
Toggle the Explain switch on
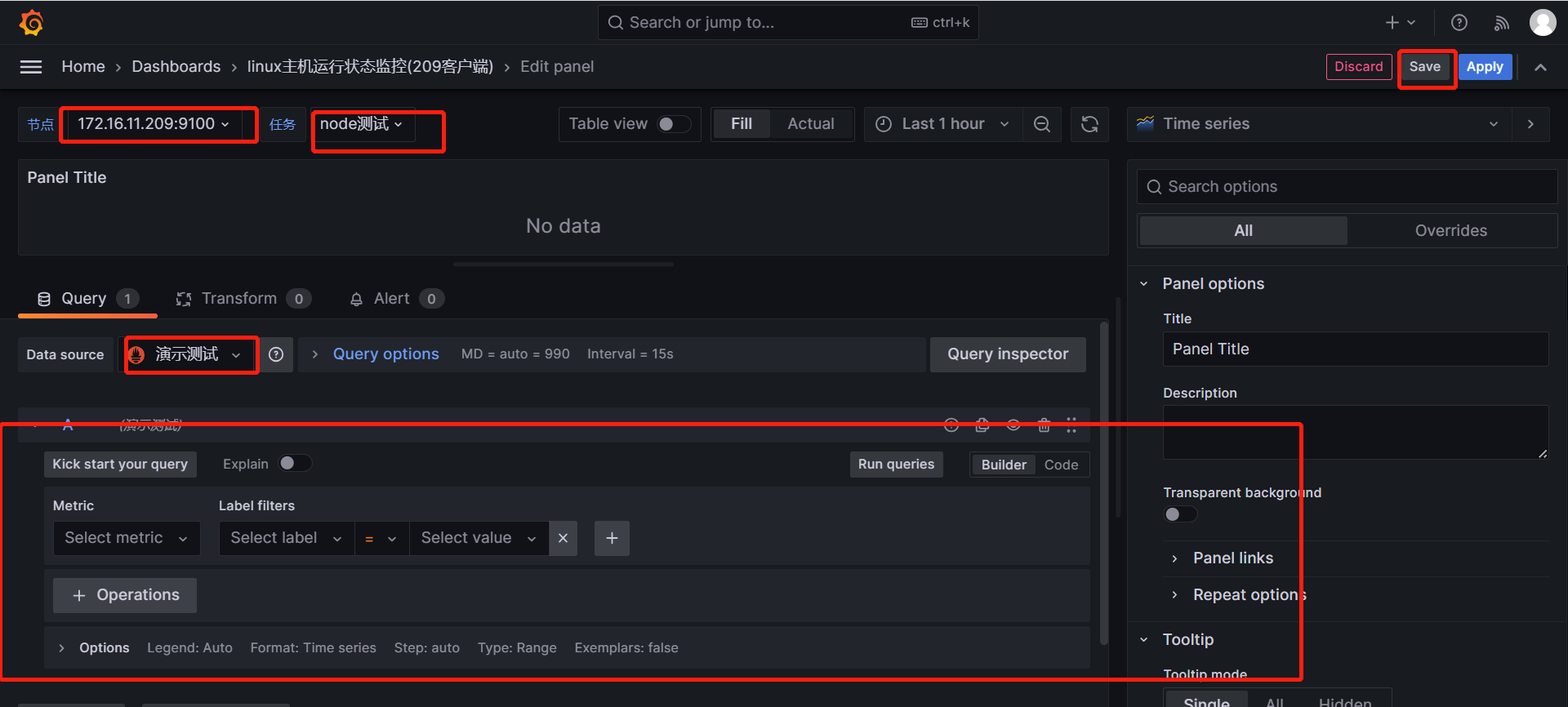point(294,464)
